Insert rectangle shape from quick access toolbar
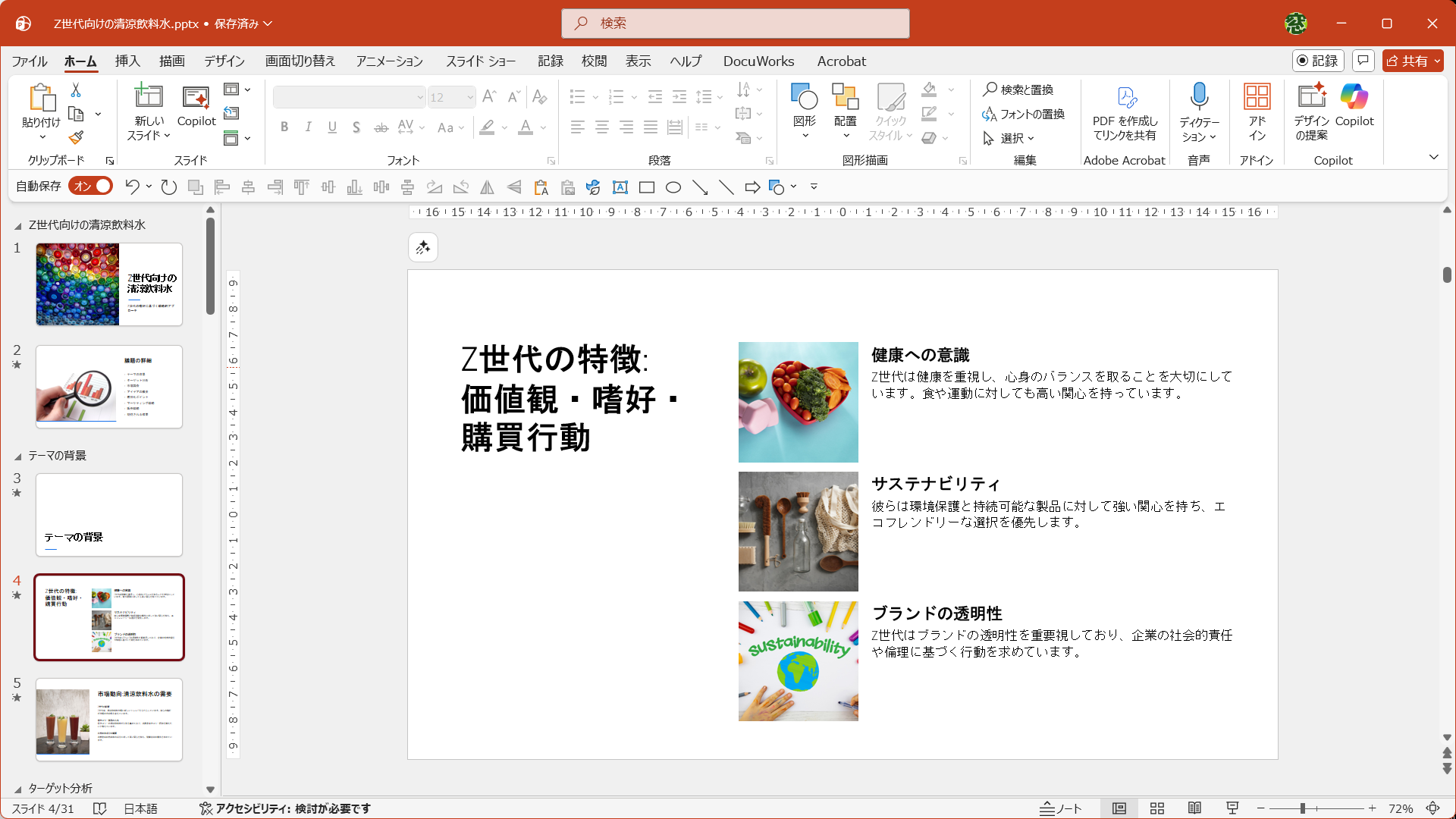The height and width of the screenshot is (819, 1456). click(x=647, y=187)
